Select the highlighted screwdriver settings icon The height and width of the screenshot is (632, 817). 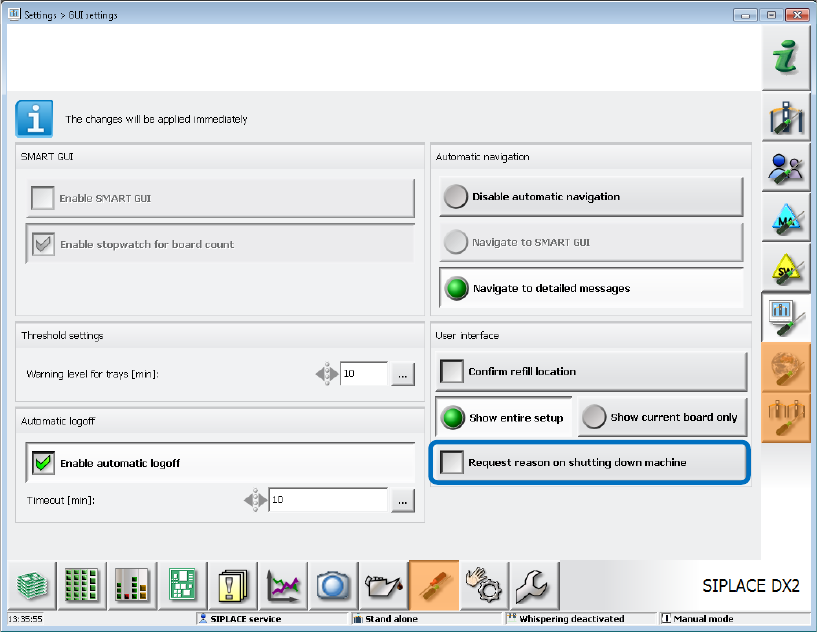click(434, 585)
